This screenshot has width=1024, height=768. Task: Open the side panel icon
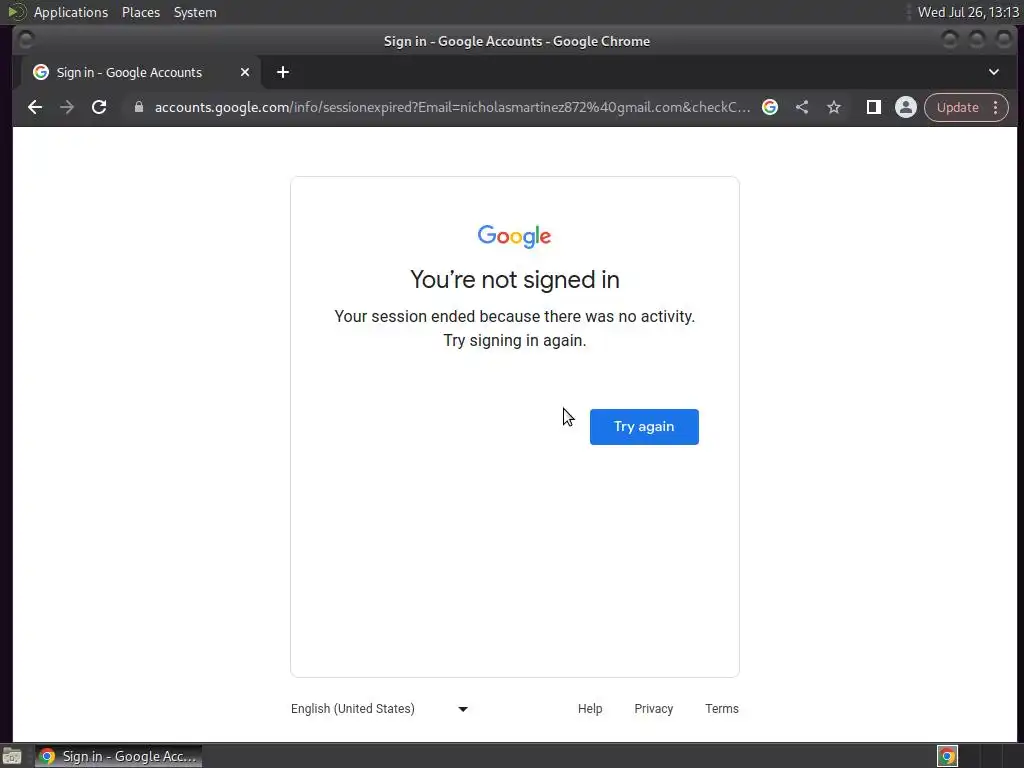[873, 107]
